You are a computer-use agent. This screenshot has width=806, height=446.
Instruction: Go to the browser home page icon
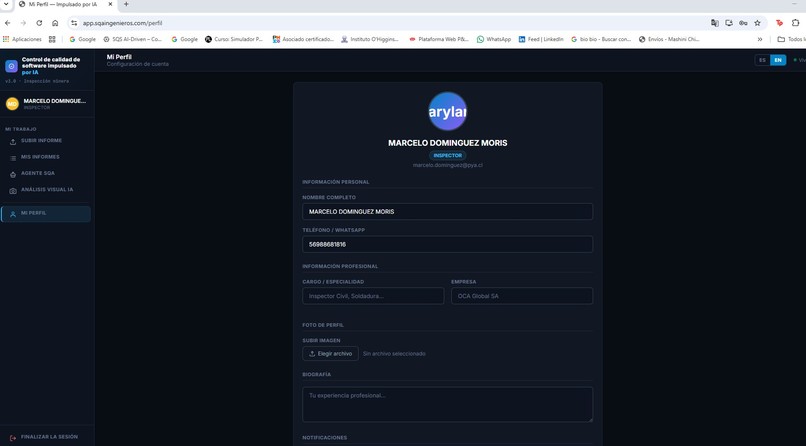(55, 23)
